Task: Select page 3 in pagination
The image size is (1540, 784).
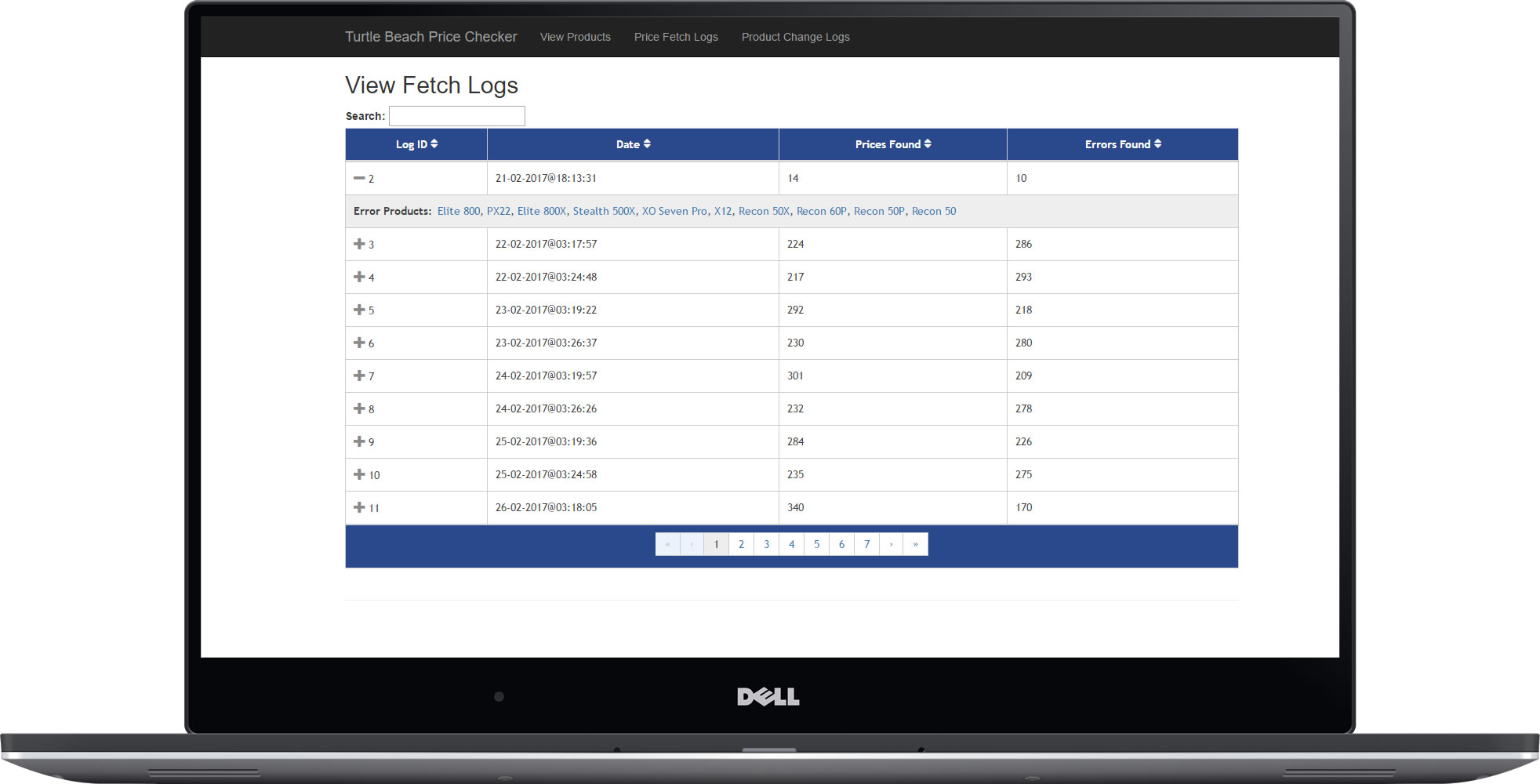Action: coord(766,544)
